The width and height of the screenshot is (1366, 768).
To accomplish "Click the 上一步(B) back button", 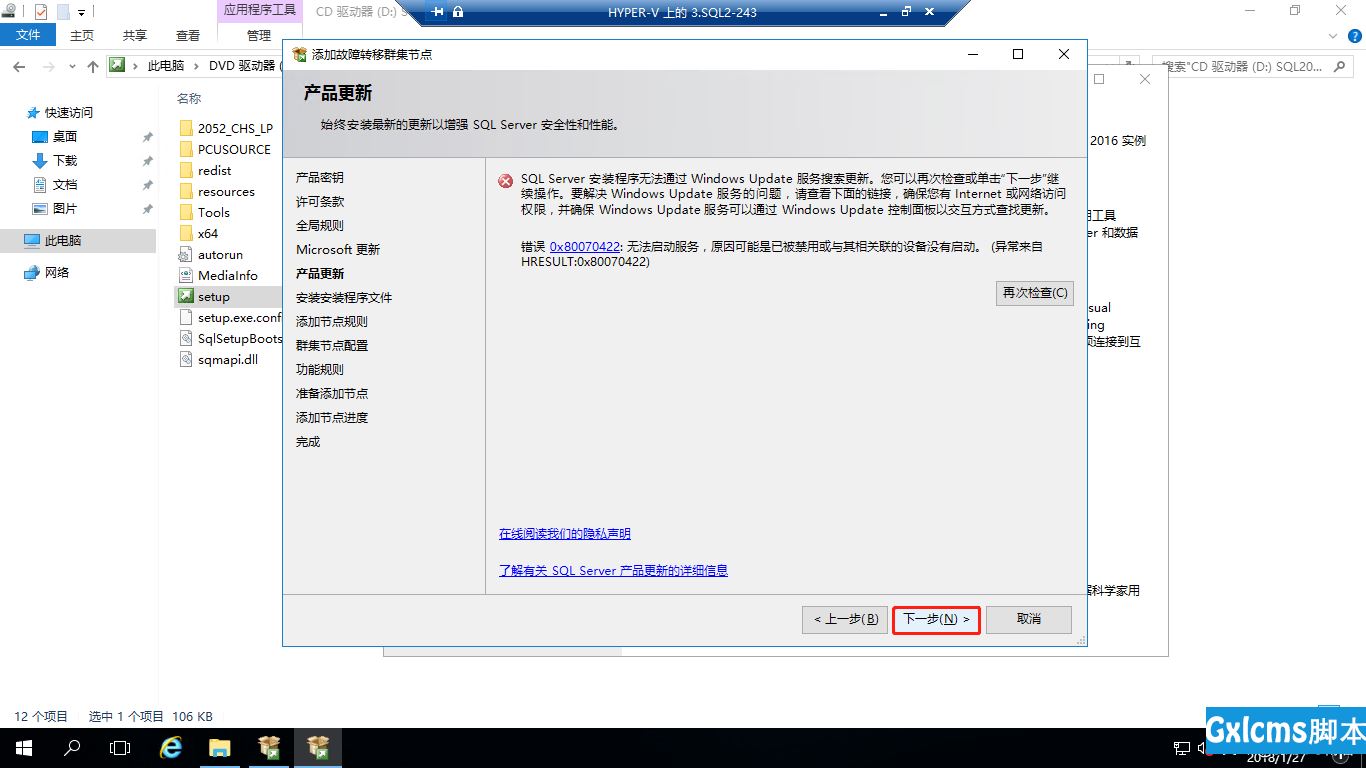I will pyautogui.click(x=846, y=619).
